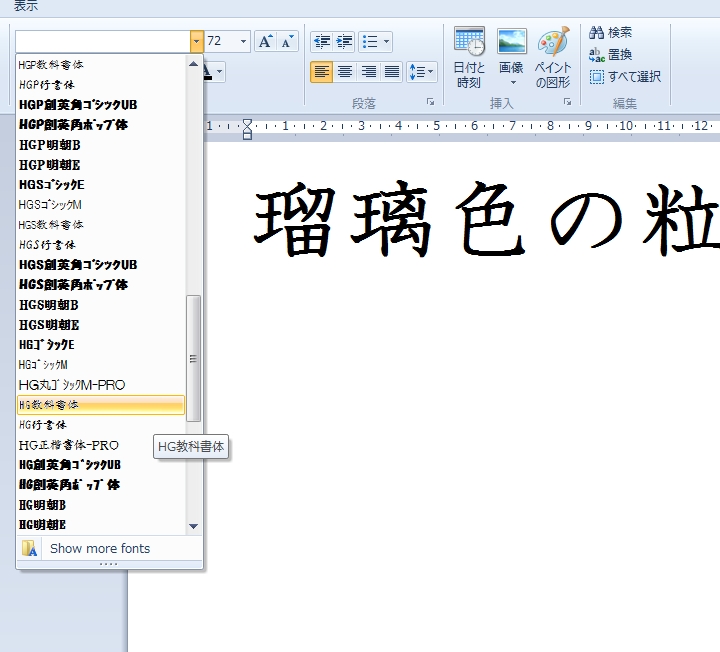Screen dimensions: 720x652
Task: Align text left
Action: click(321, 72)
